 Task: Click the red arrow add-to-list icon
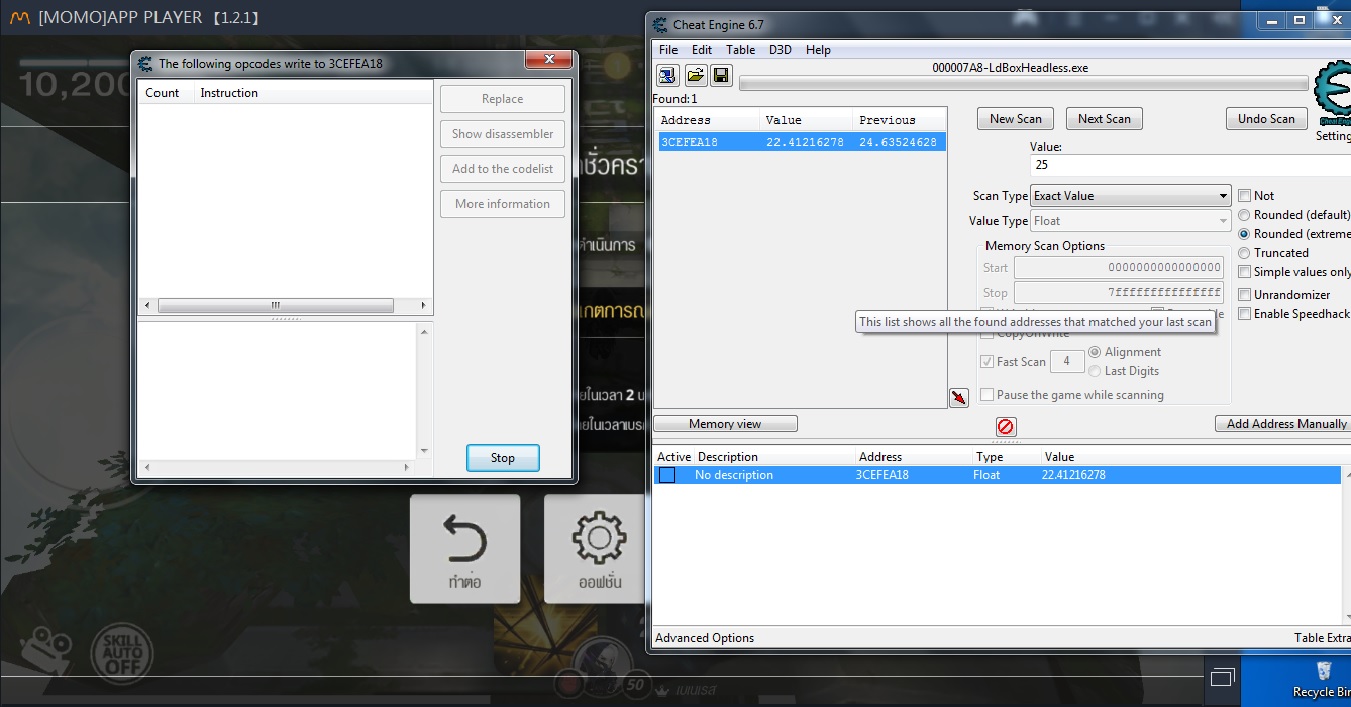[958, 398]
